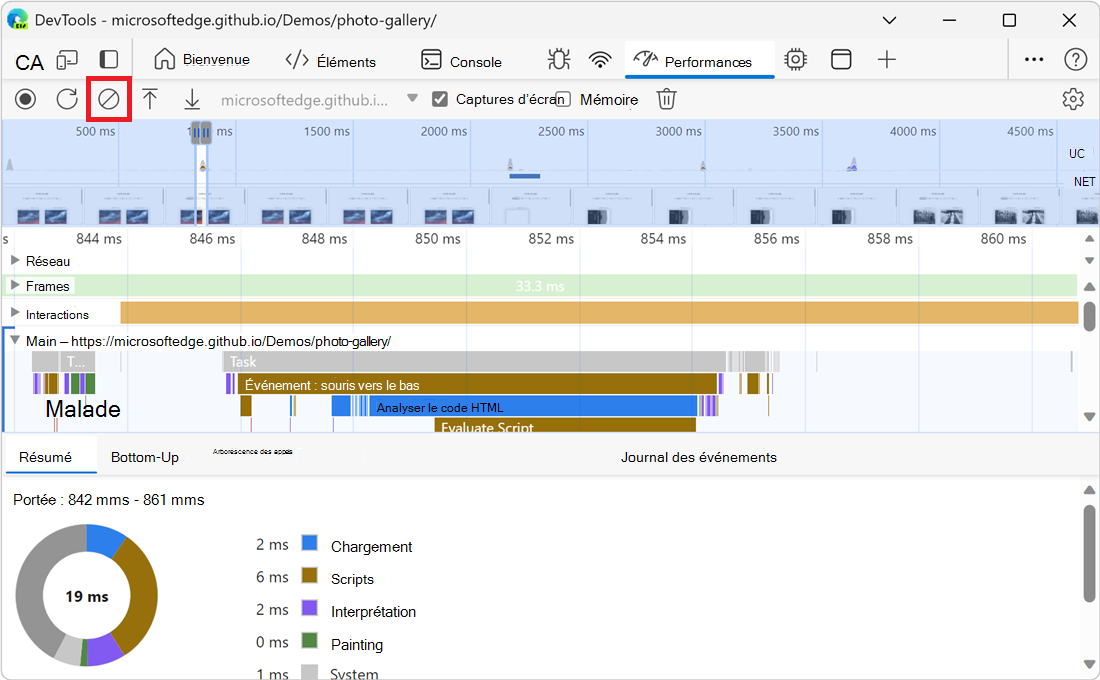1100x680 pixels.
Task: Open the microsoftedge.github.i... profile dropdown
Action: [319, 100]
